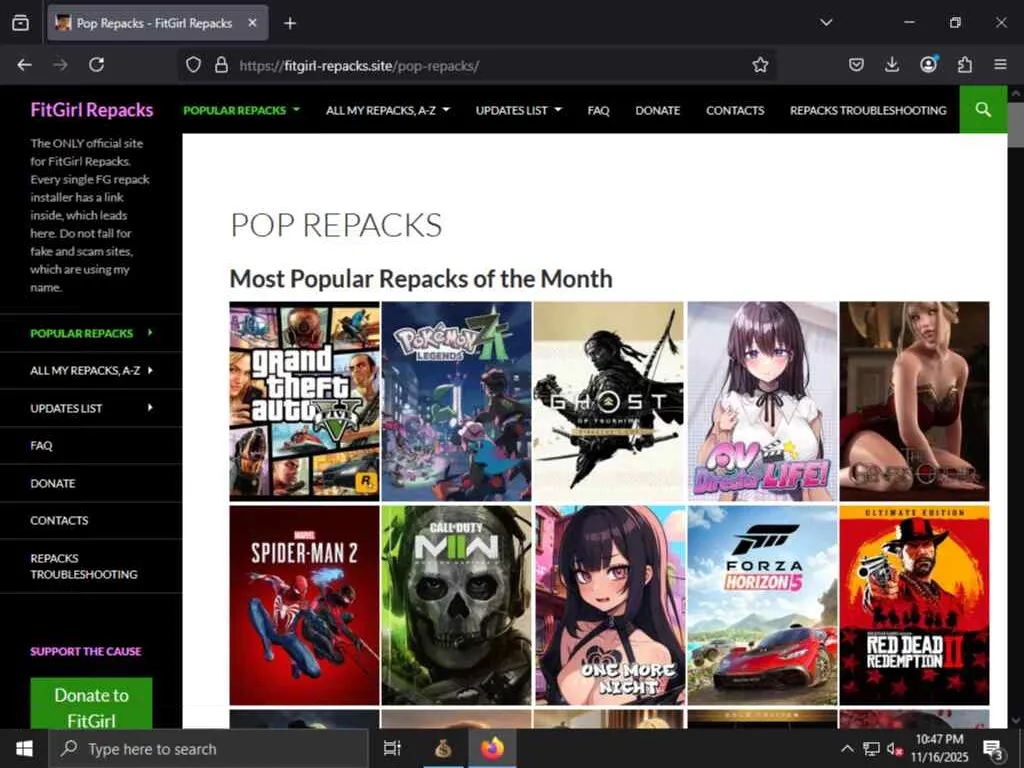Open the network tray icon
Screen dimensions: 1024x768
(871, 748)
